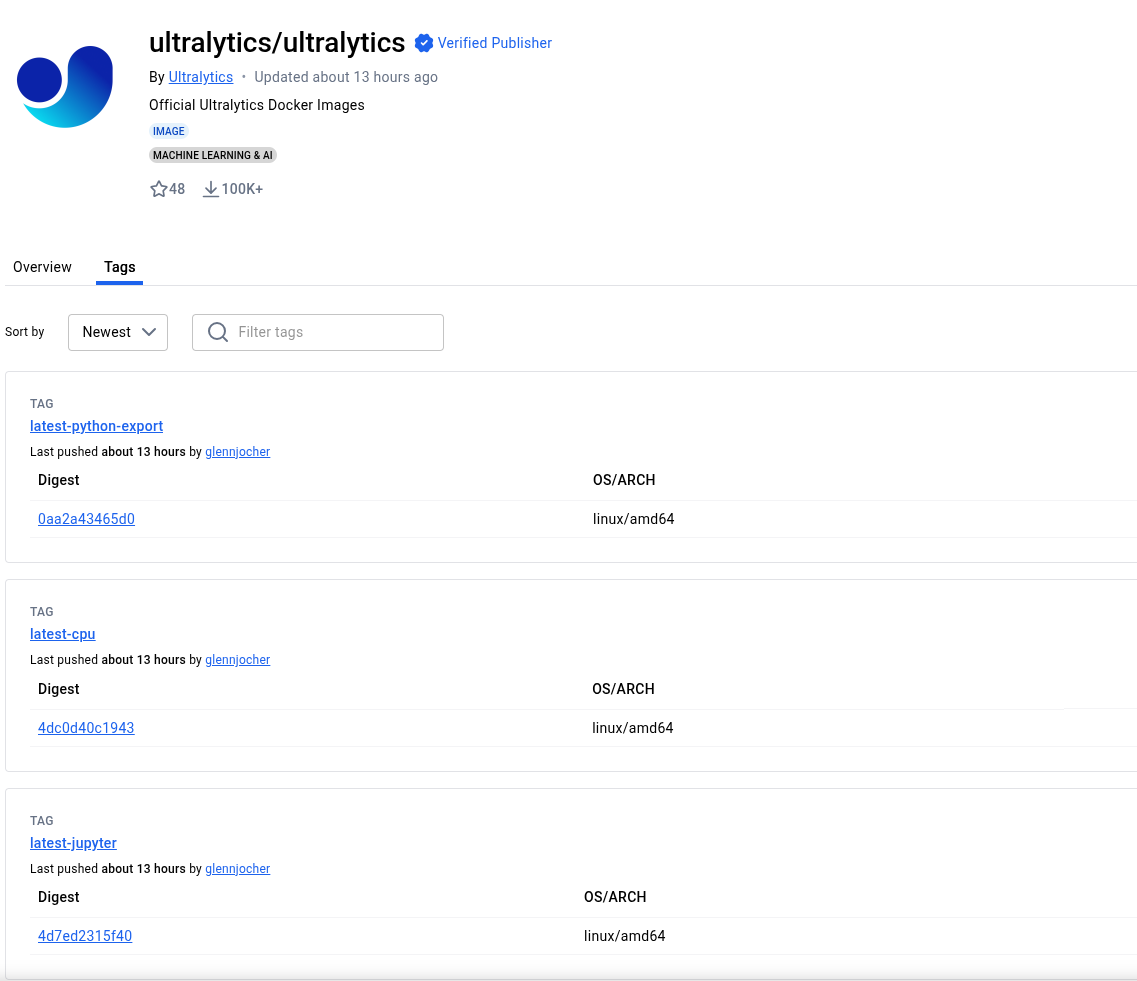Click the MACHINE LEARNING & AI category chip
This screenshot has width=1137, height=981.
tap(212, 155)
